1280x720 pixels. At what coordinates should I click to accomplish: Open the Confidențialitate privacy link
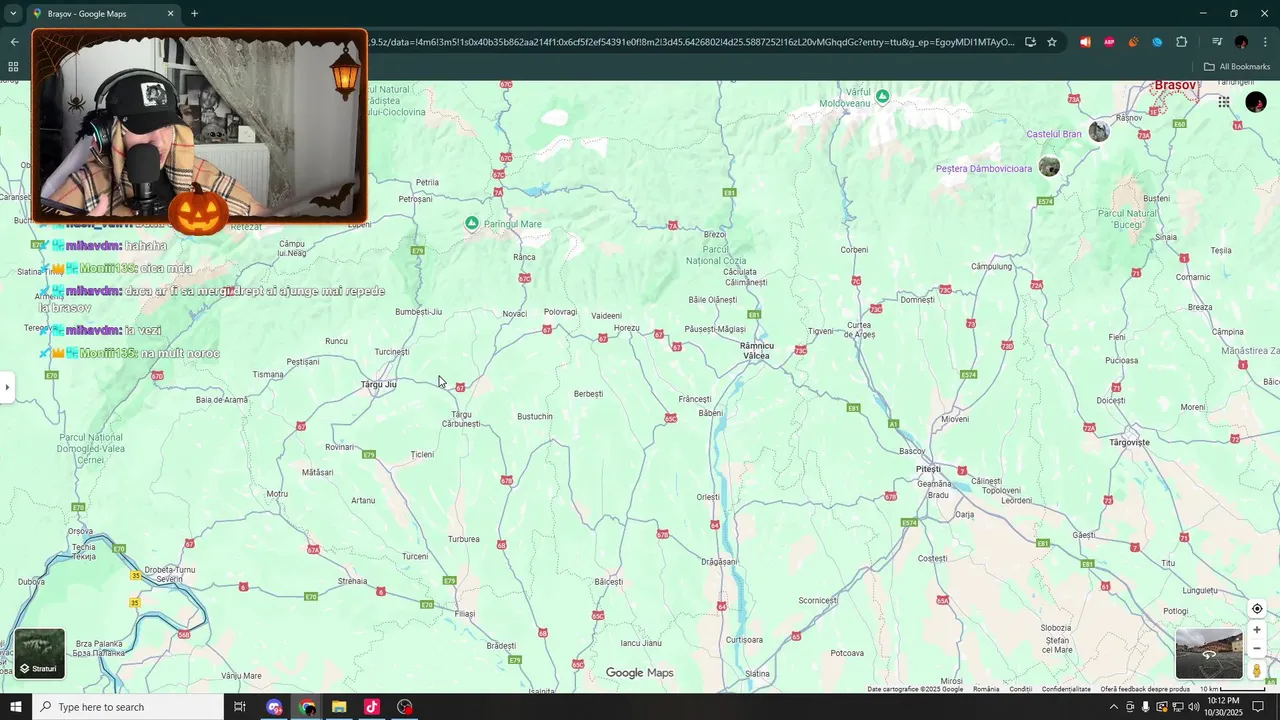coord(1066,689)
